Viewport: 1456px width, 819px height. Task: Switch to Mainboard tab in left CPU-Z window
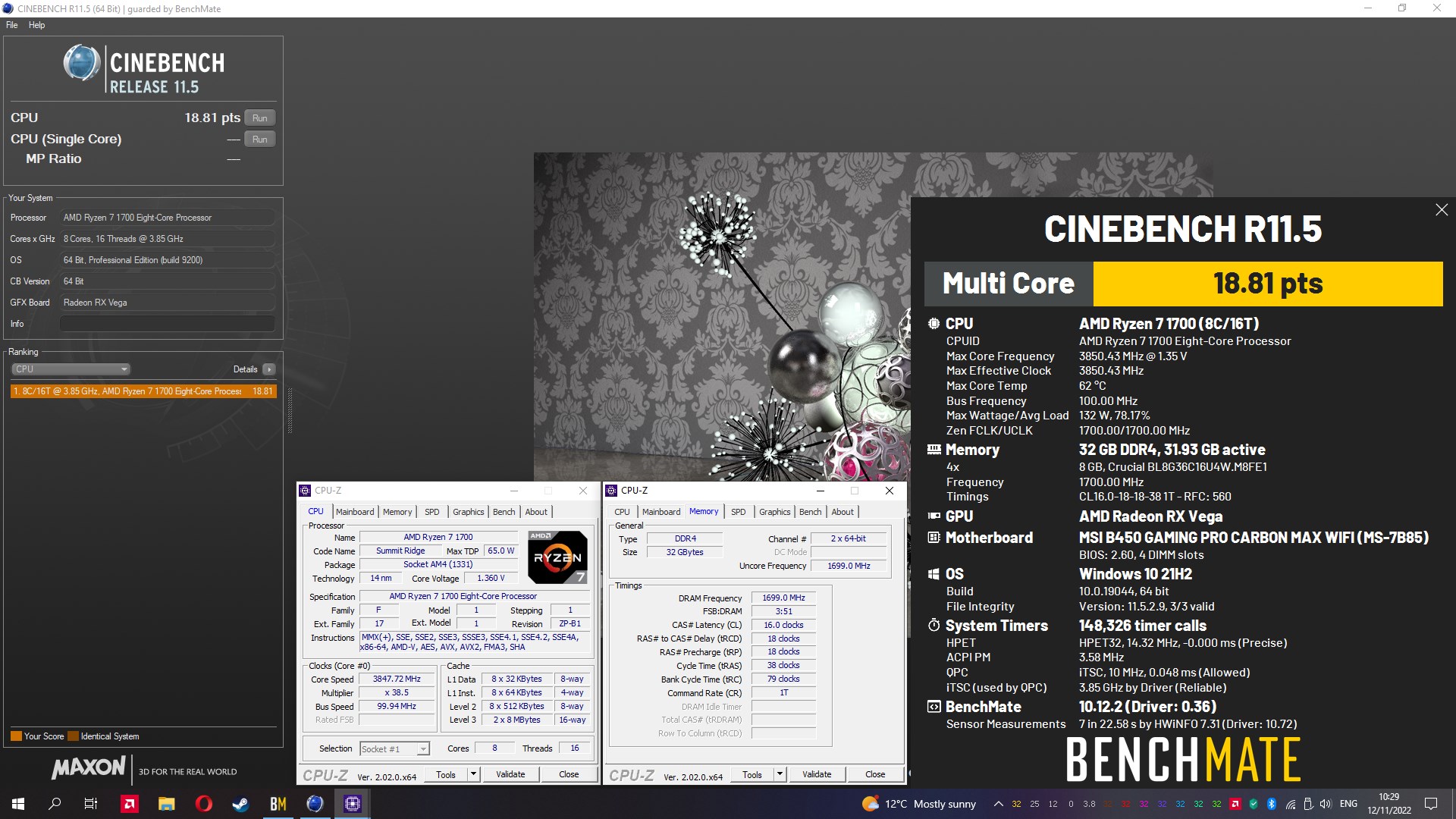pyautogui.click(x=355, y=512)
